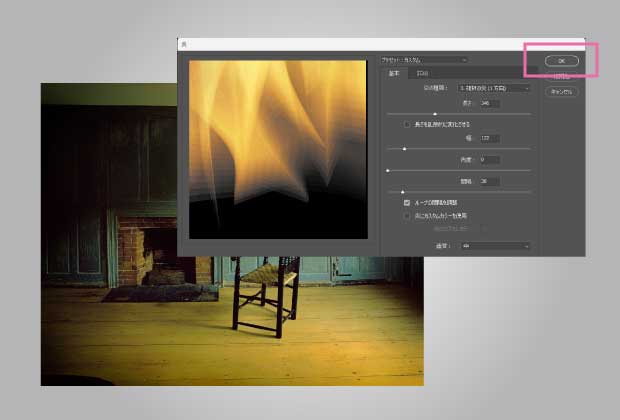620x420 pixels.
Task: Click the 長さ length slider handle
Action: [434, 114]
